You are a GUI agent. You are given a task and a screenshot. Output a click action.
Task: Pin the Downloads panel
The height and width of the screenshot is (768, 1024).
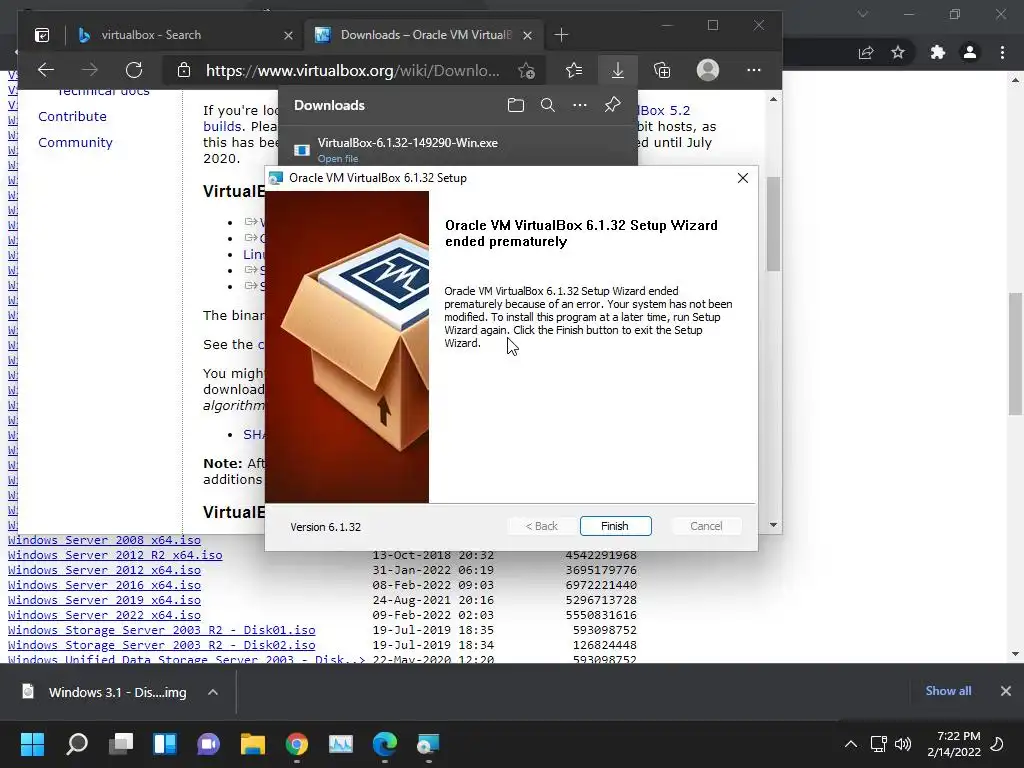[x=612, y=105]
